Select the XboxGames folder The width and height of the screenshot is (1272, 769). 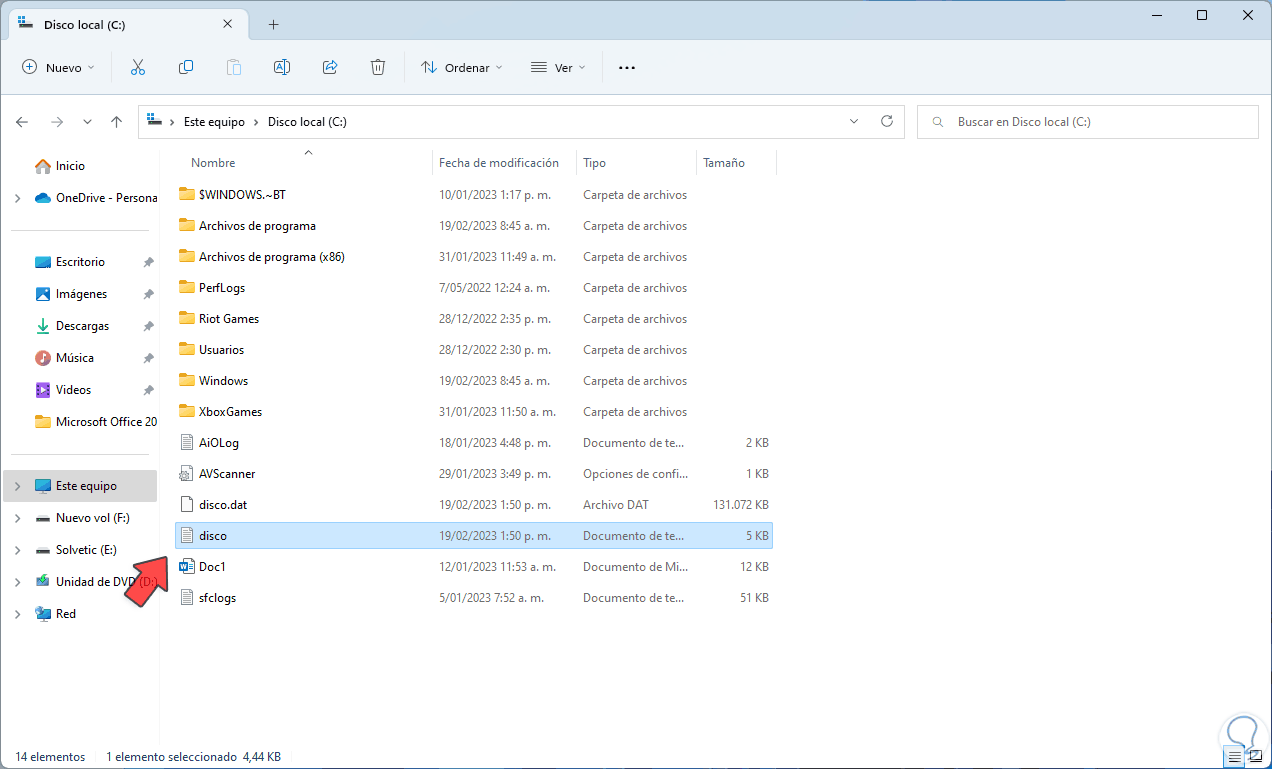click(474, 412)
